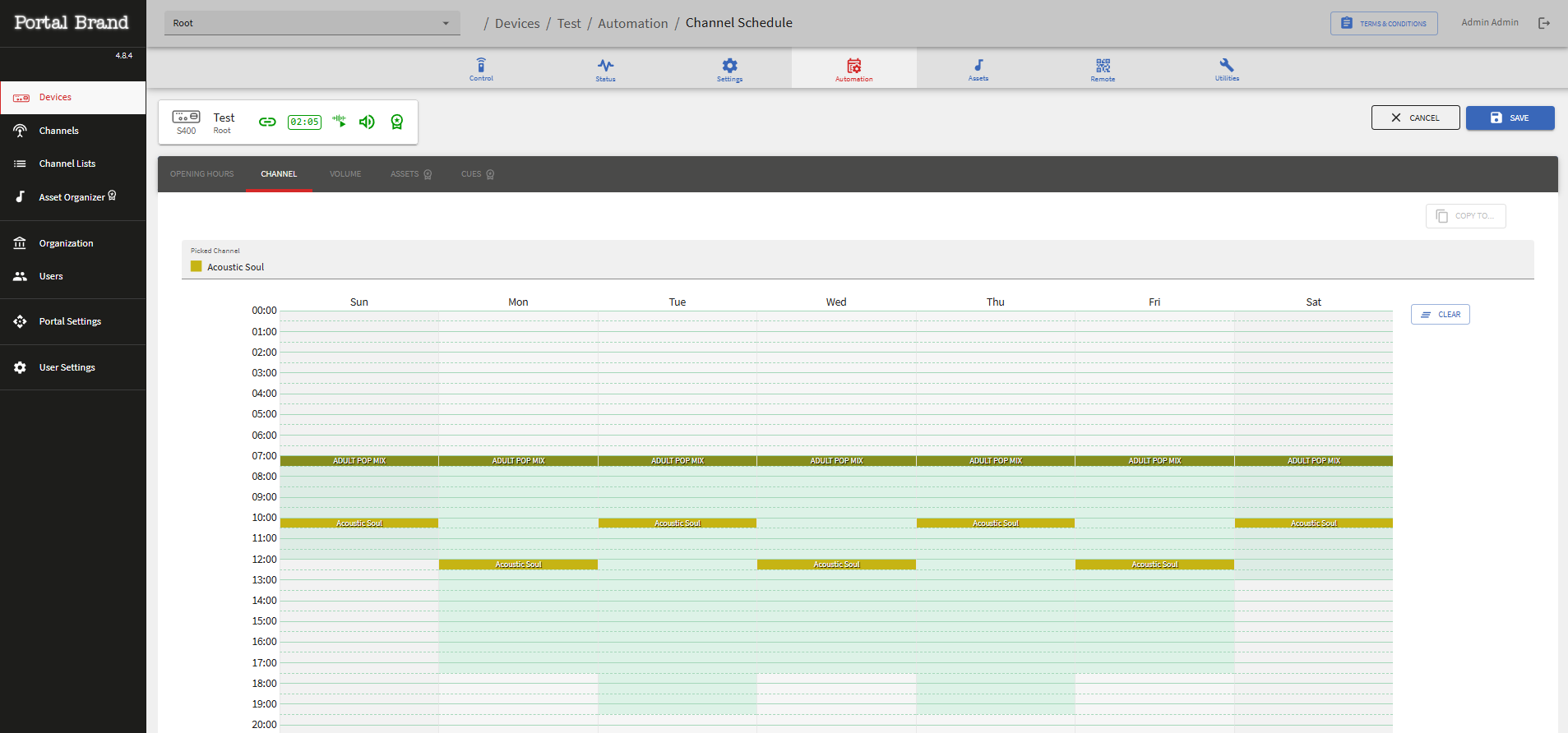Select the Automation calendar icon
This screenshot has height=733, width=1568.
coord(854,65)
